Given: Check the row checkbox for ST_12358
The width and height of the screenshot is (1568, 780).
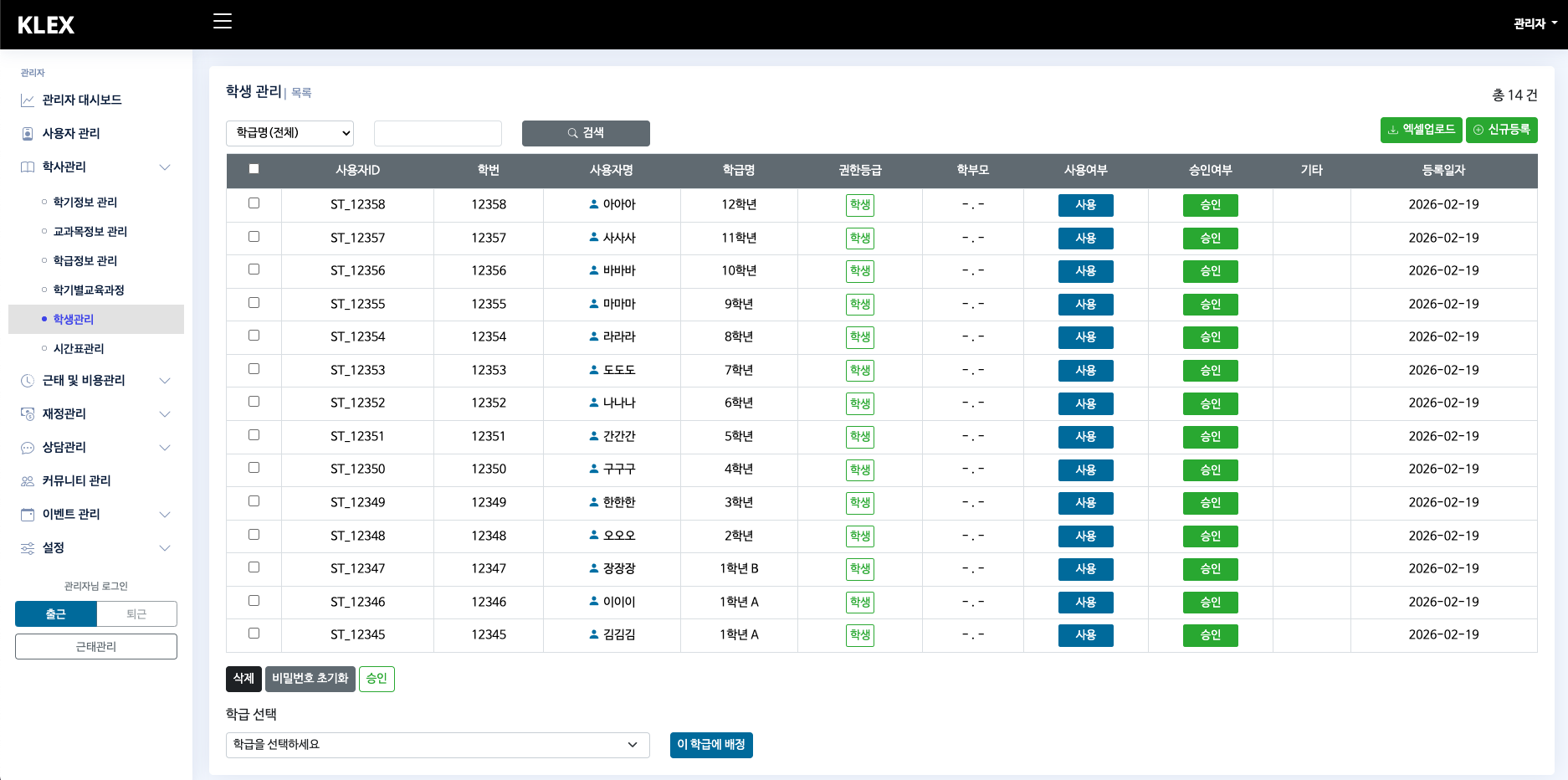Looking at the screenshot, I should click(x=254, y=203).
